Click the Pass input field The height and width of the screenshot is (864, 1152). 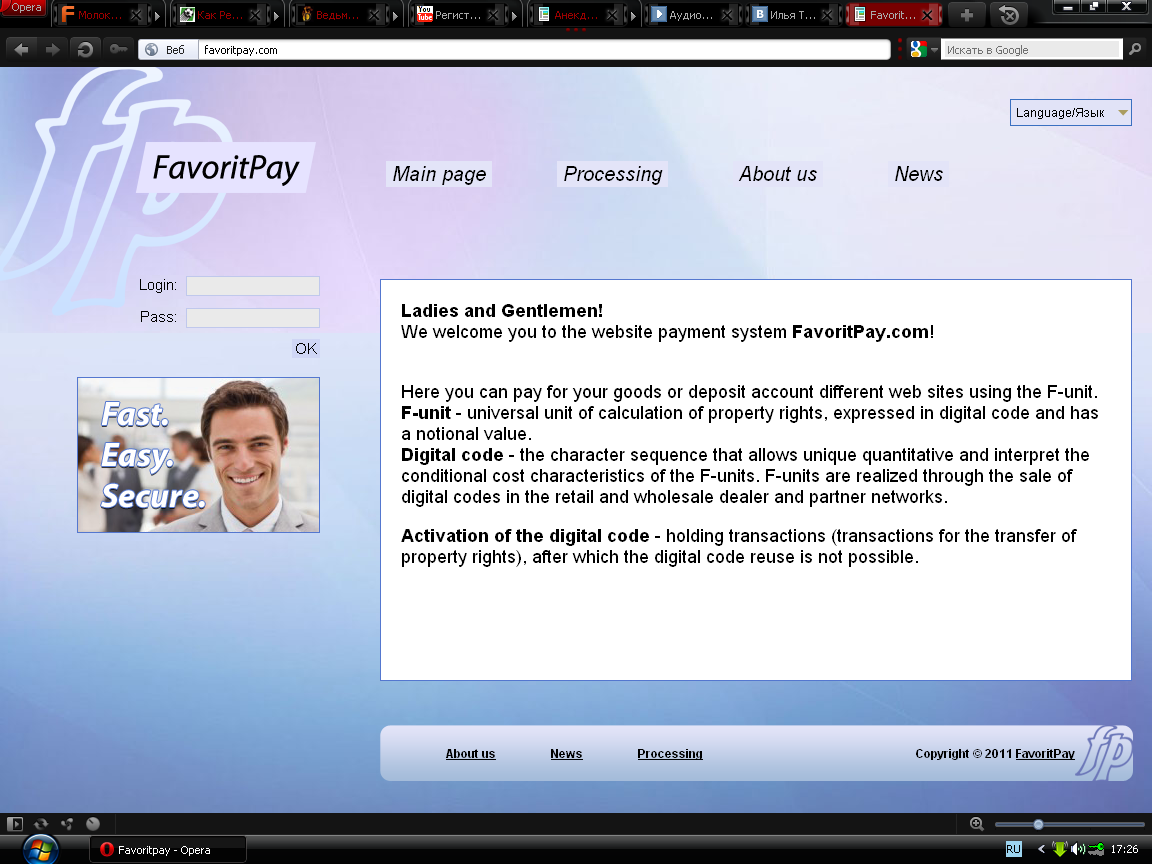253,317
